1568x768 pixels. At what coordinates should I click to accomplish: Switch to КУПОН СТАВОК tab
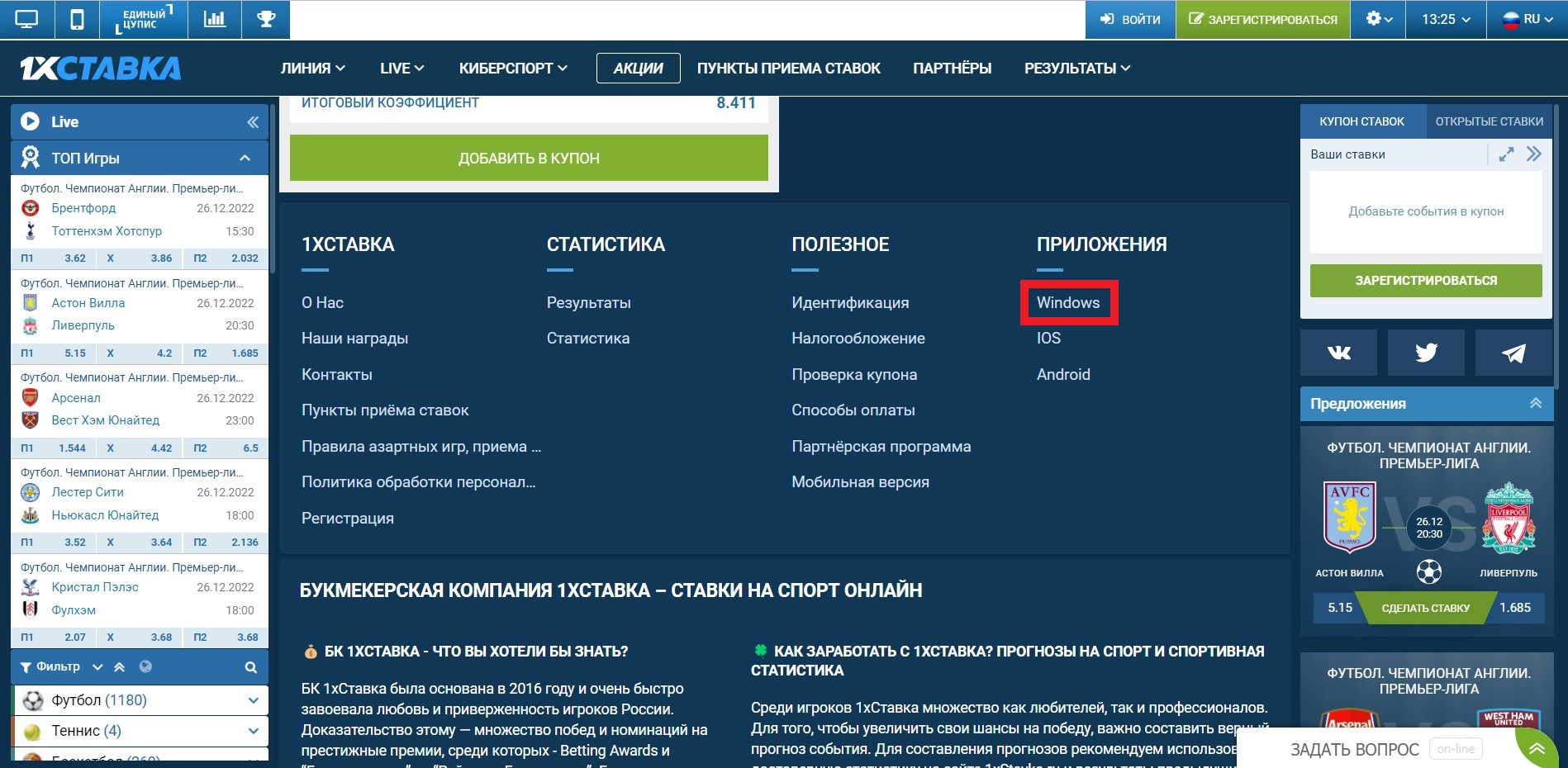click(x=1361, y=121)
